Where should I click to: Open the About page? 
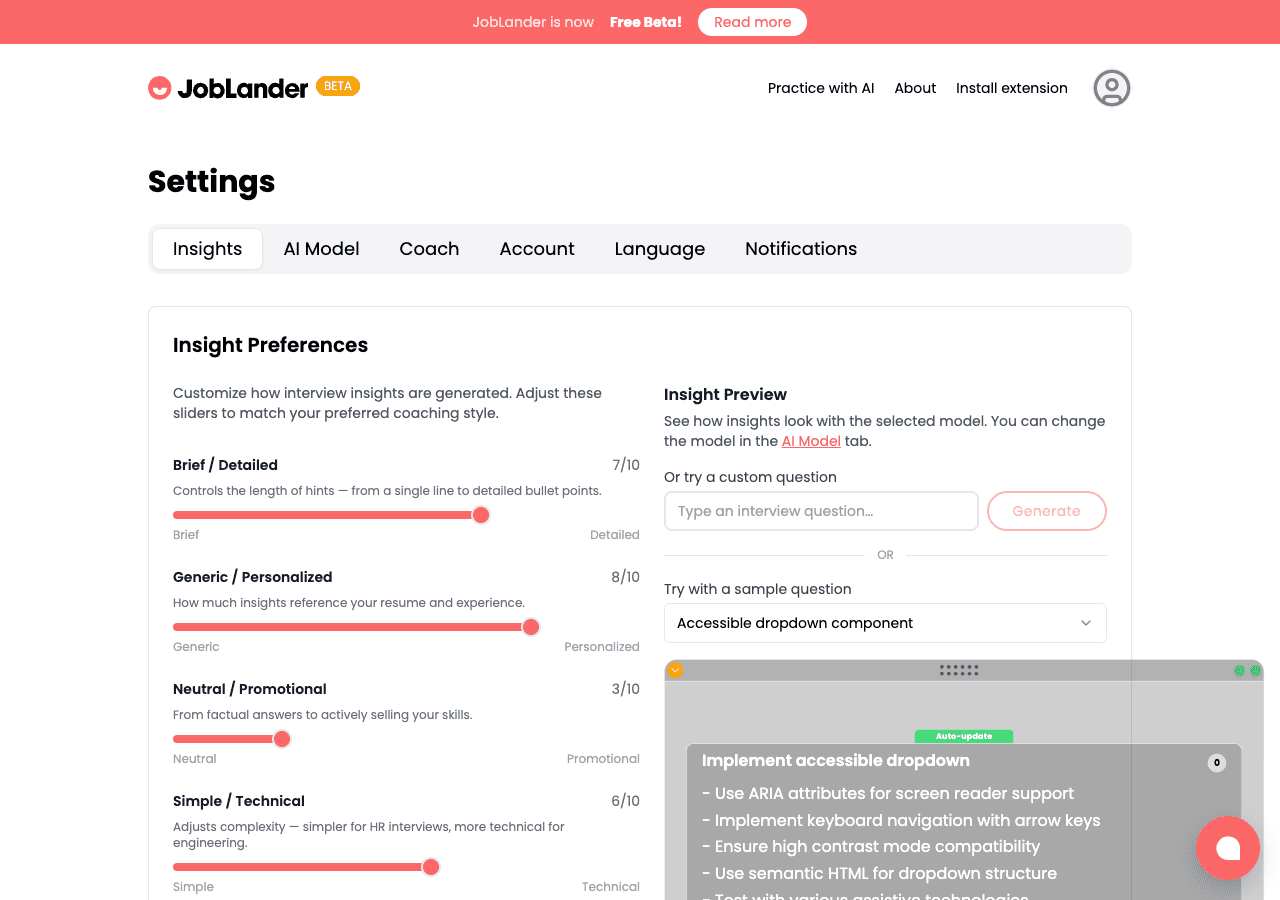pos(915,88)
